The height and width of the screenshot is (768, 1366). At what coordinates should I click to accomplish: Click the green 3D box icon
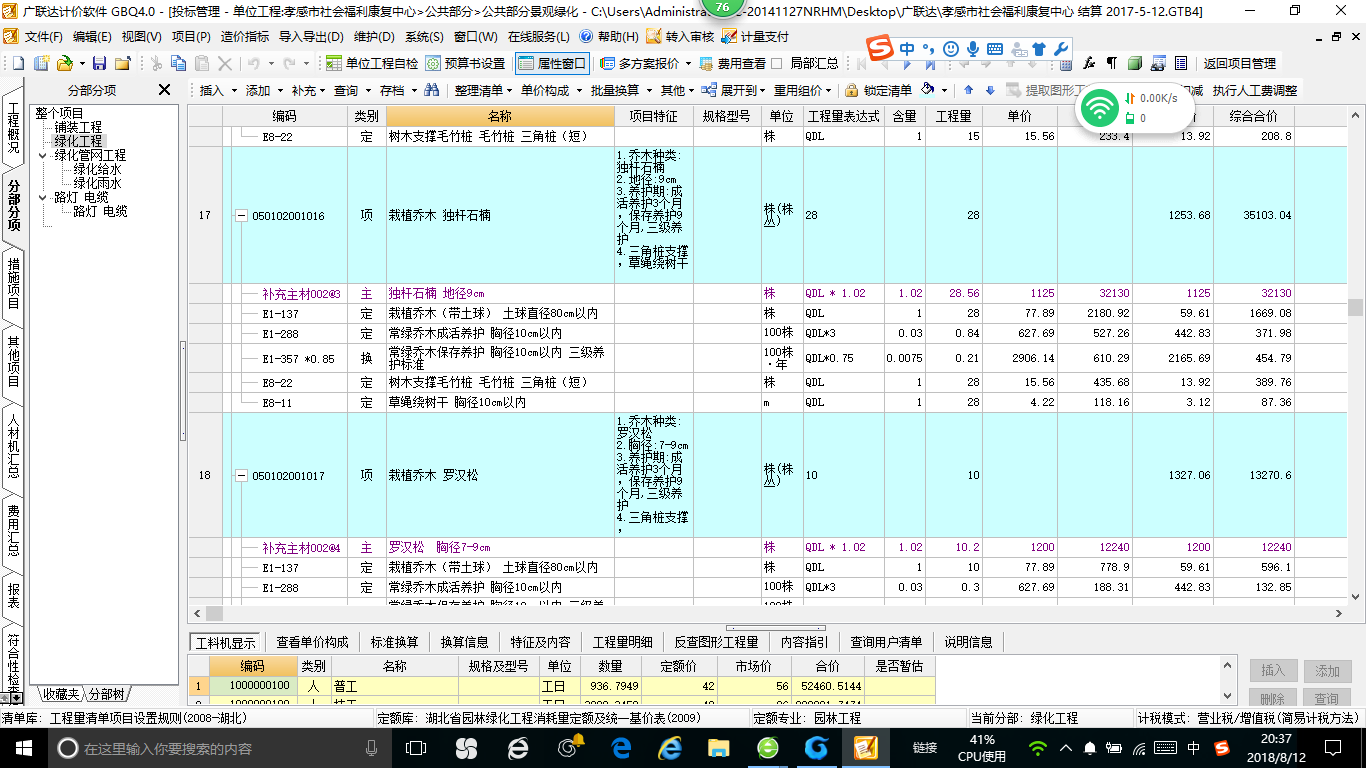pos(1134,63)
